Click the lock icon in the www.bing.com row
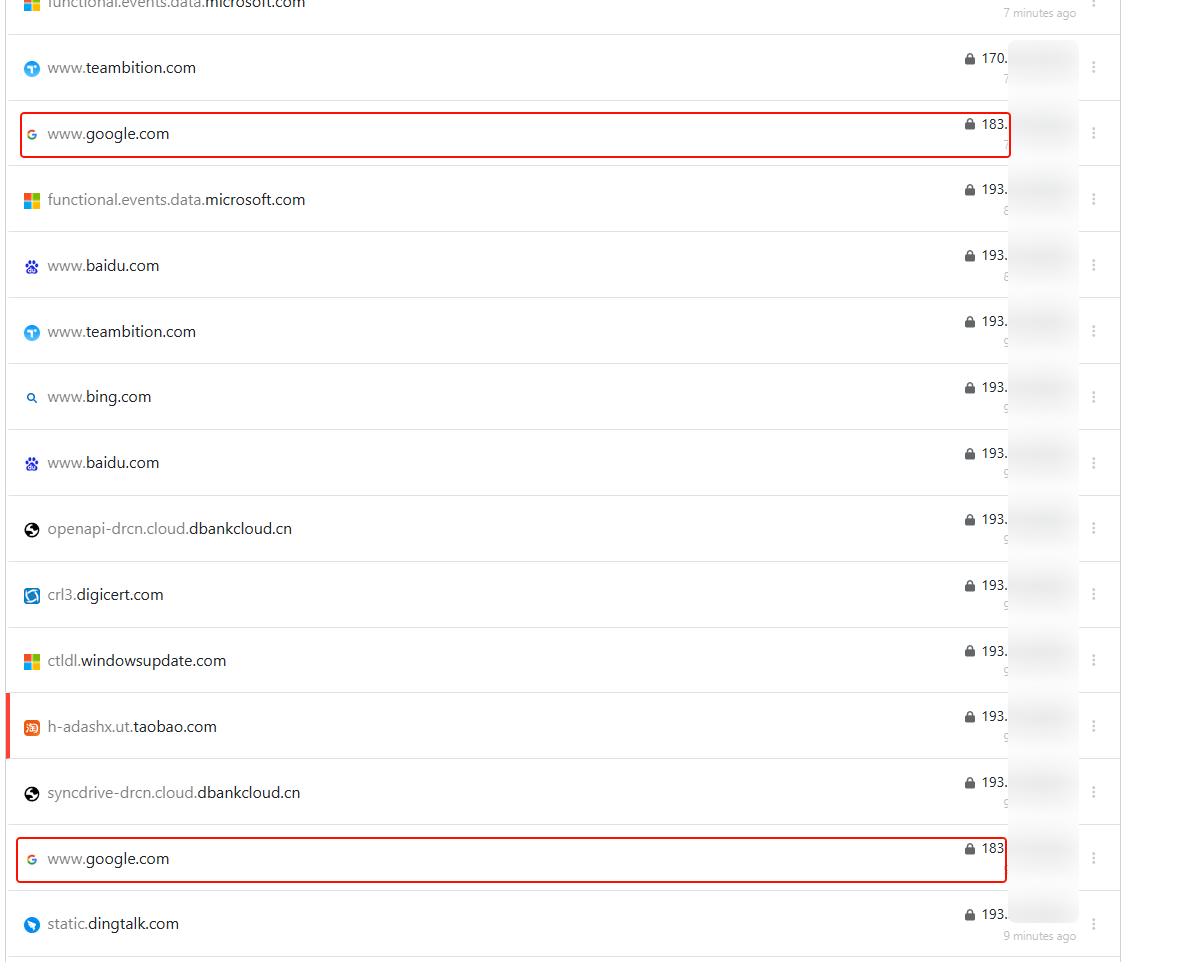Image resolution: width=1177 pixels, height=962 pixels. (969, 388)
